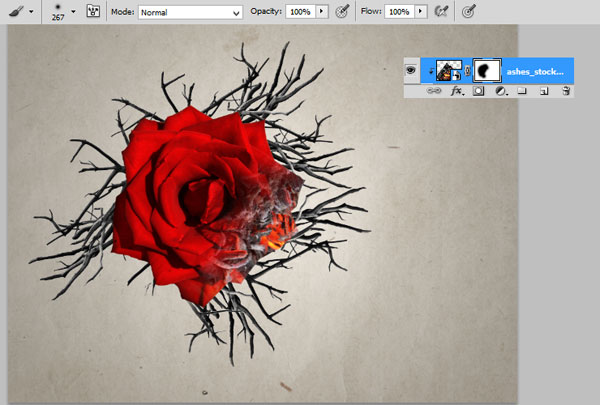
Task: Open the layer style fx menu
Action: (457, 91)
